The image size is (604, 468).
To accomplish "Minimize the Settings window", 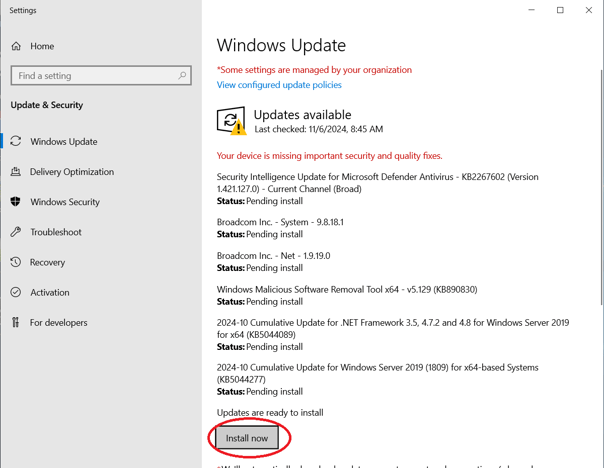I will [532, 10].
